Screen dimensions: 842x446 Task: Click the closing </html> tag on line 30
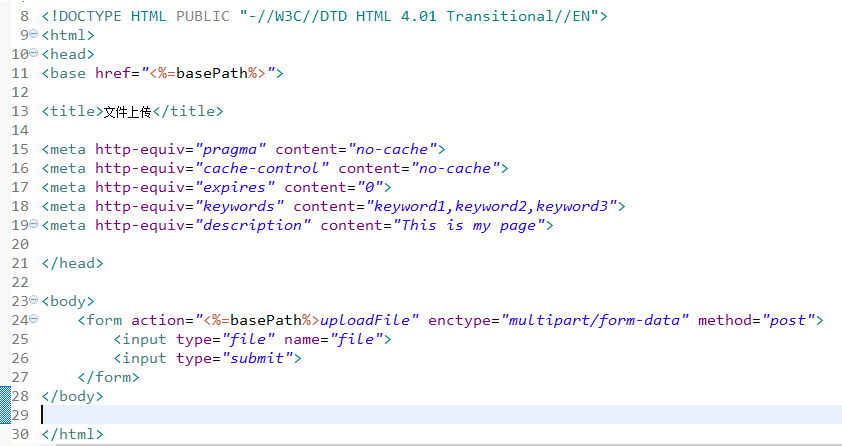tap(72, 434)
